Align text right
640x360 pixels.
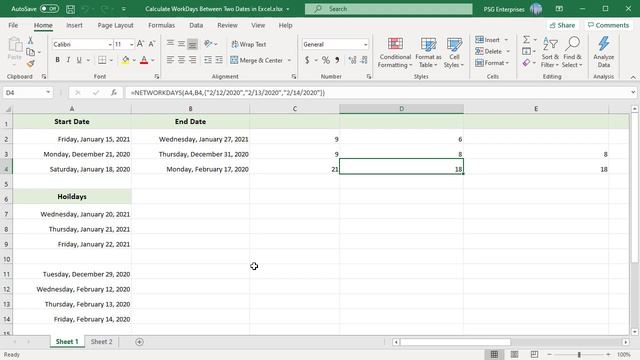[x=192, y=60]
